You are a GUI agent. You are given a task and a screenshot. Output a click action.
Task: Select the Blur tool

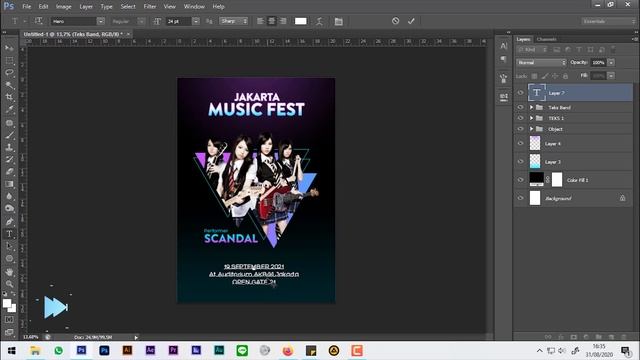(x=9, y=196)
